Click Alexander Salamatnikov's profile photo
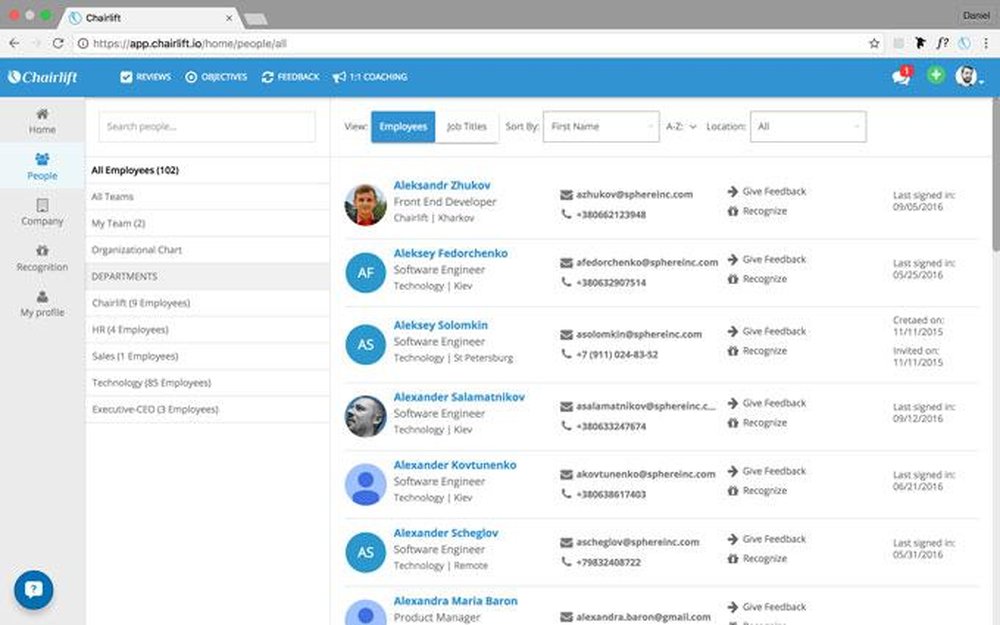The width and height of the screenshot is (1000, 625). tap(365, 416)
